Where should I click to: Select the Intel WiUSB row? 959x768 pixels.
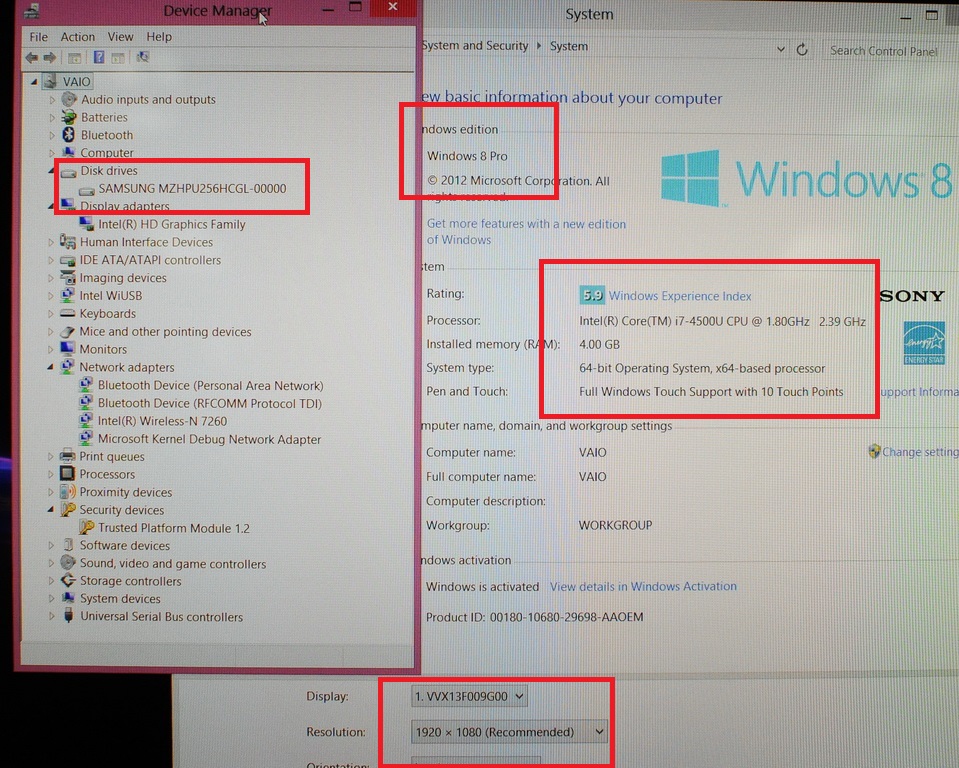111,295
